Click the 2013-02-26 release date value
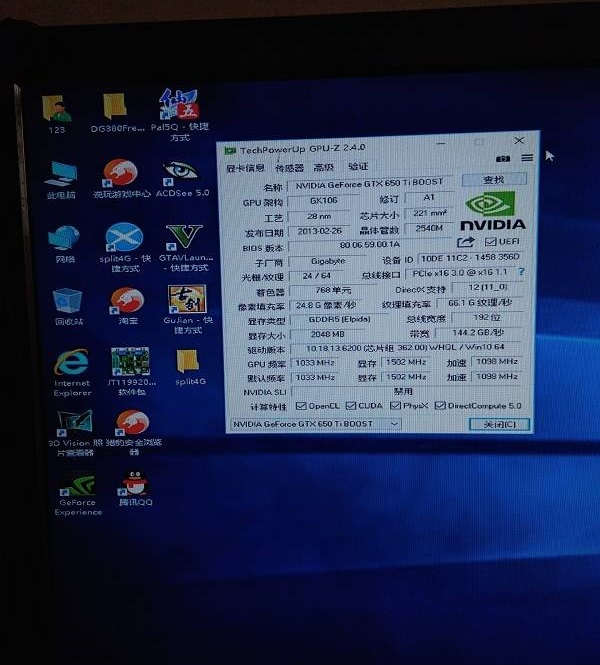Screen dimensions: 600x665 [x=319, y=231]
